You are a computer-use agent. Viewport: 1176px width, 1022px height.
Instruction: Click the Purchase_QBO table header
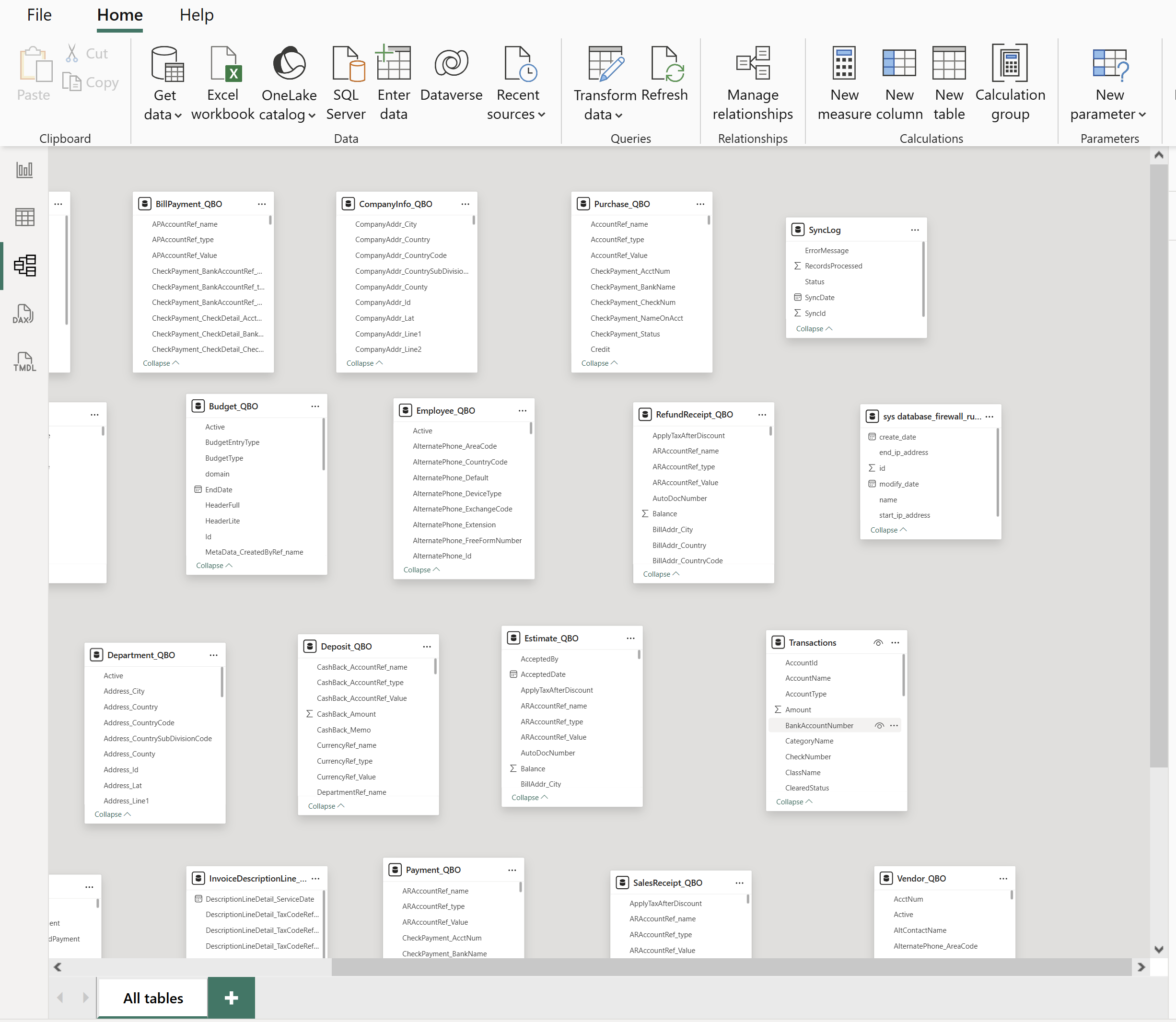point(641,204)
